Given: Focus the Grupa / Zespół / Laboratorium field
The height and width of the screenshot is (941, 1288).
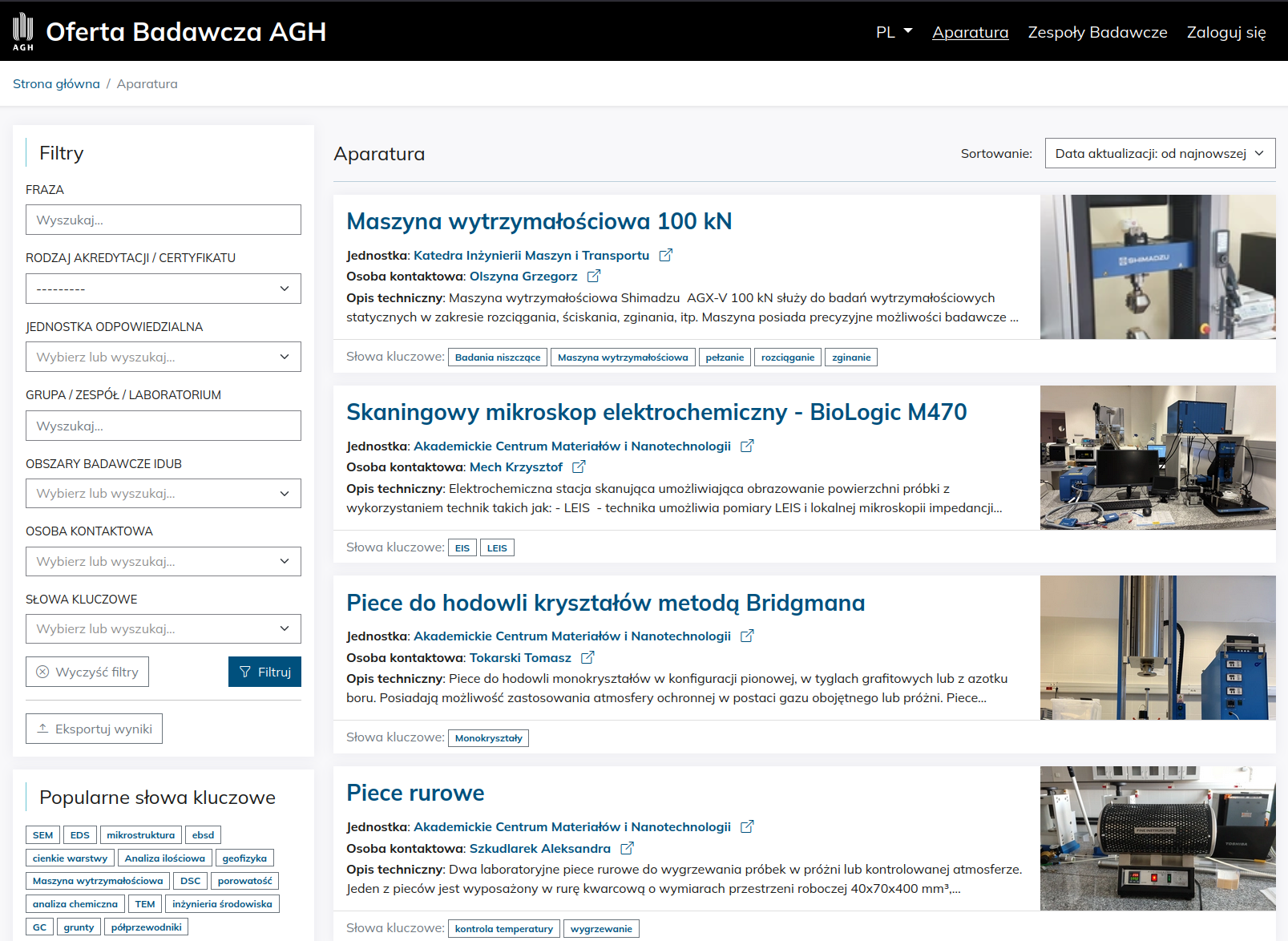Looking at the screenshot, I should pyautogui.click(x=164, y=426).
